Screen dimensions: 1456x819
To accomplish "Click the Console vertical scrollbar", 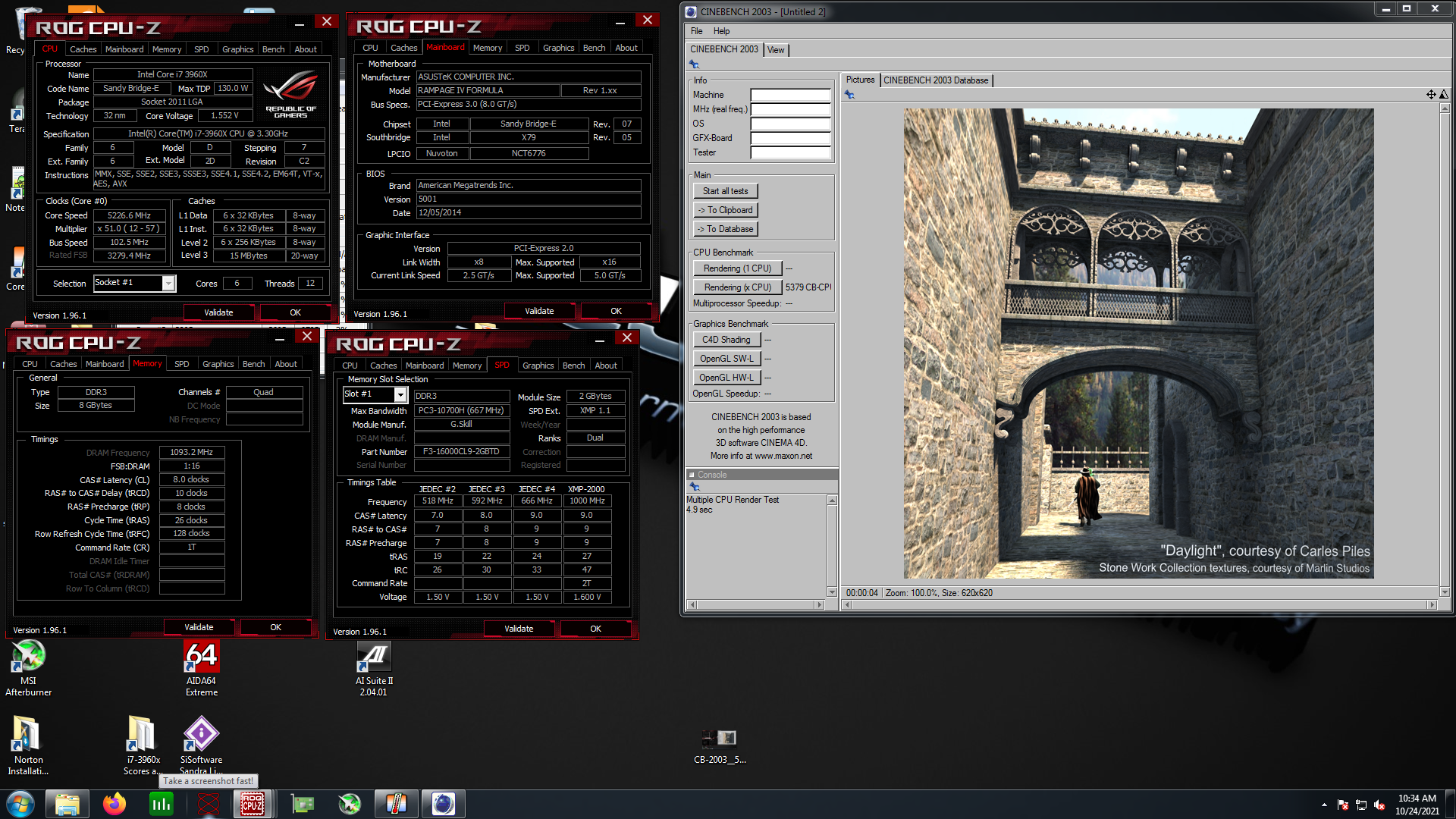I will click(x=832, y=546).
